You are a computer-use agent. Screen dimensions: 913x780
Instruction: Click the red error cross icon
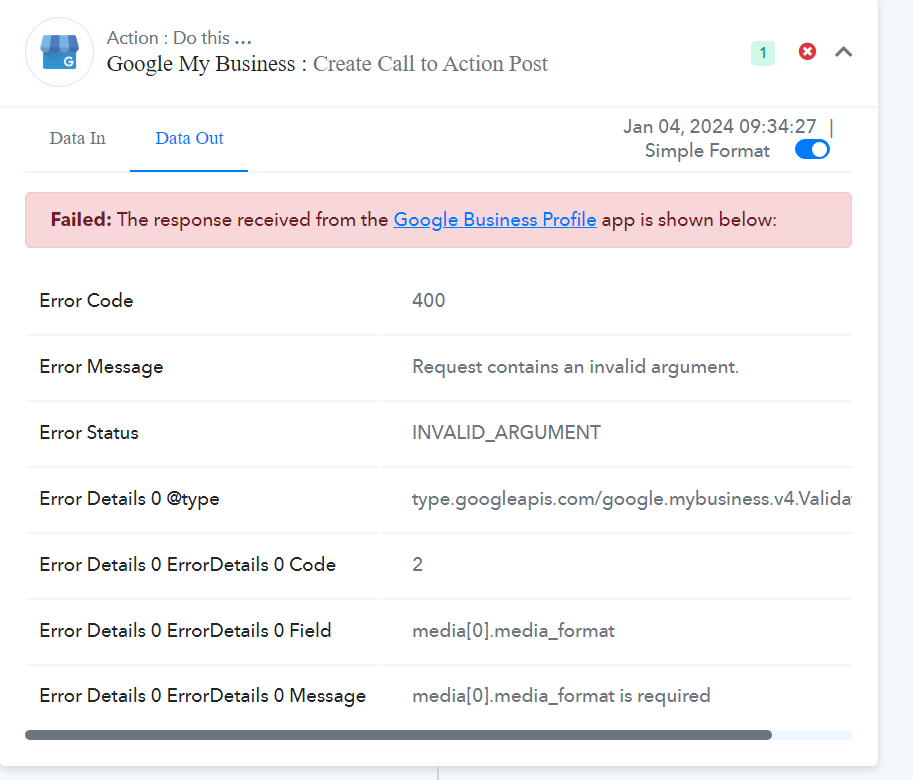807,52
